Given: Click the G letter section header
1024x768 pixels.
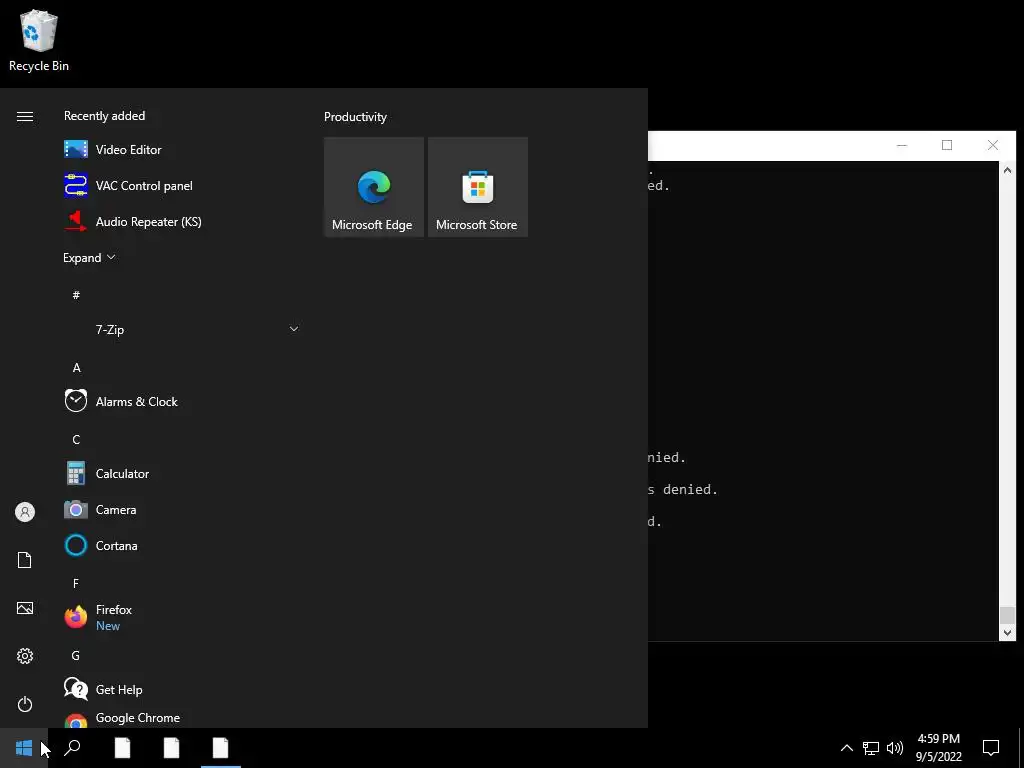Looking at the screenshot, I should click(76, 655).
